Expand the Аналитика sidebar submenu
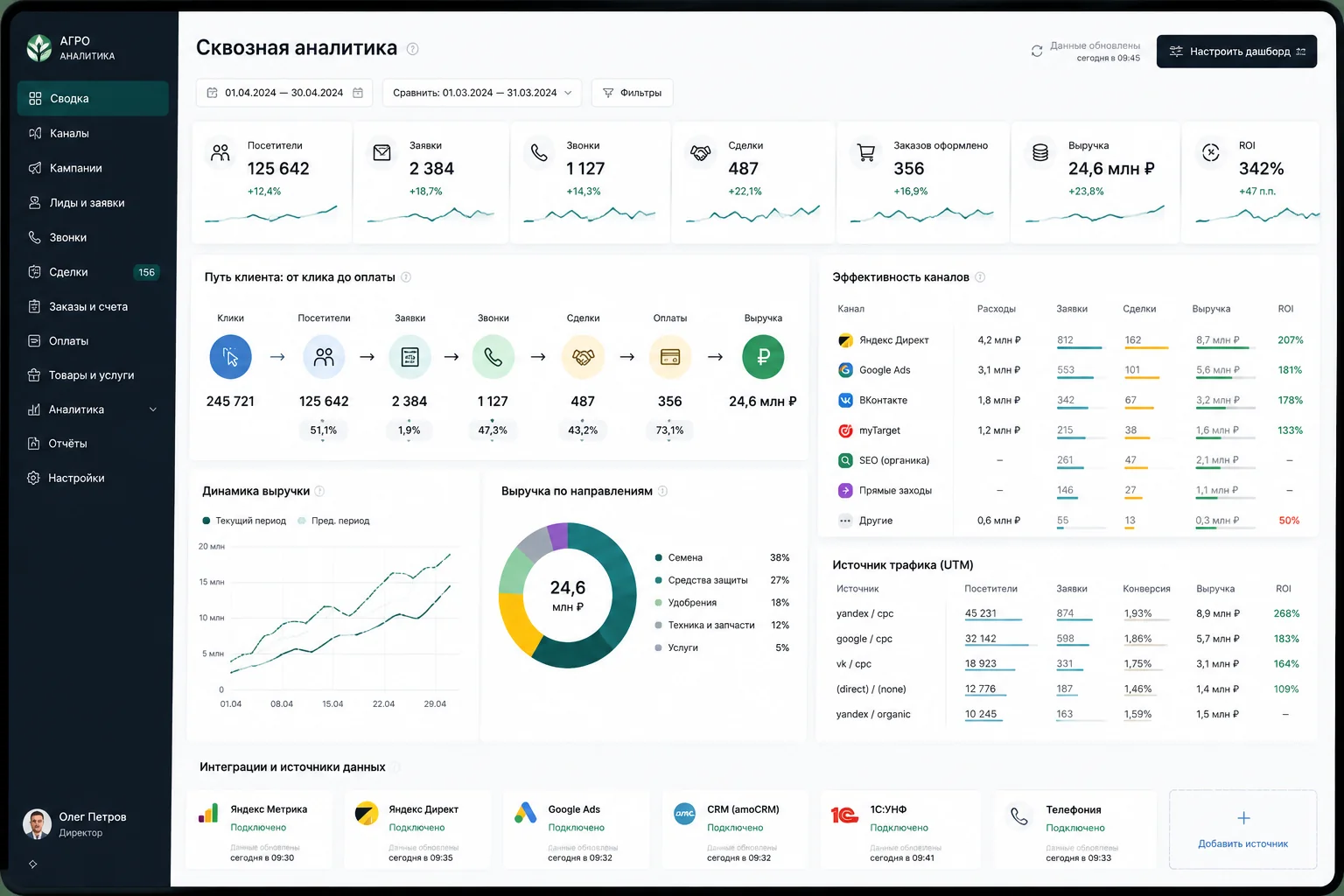The width and height of the screenshot is (1344, 896). pos(153,409)
